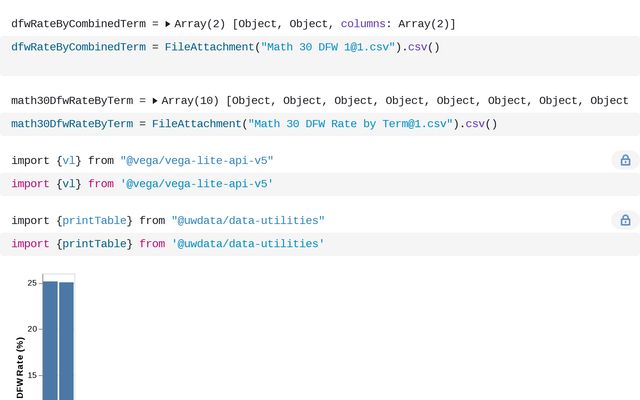
Task: Click the vl name in the import output
Action: pyautogui.click(x=68, y=160)
